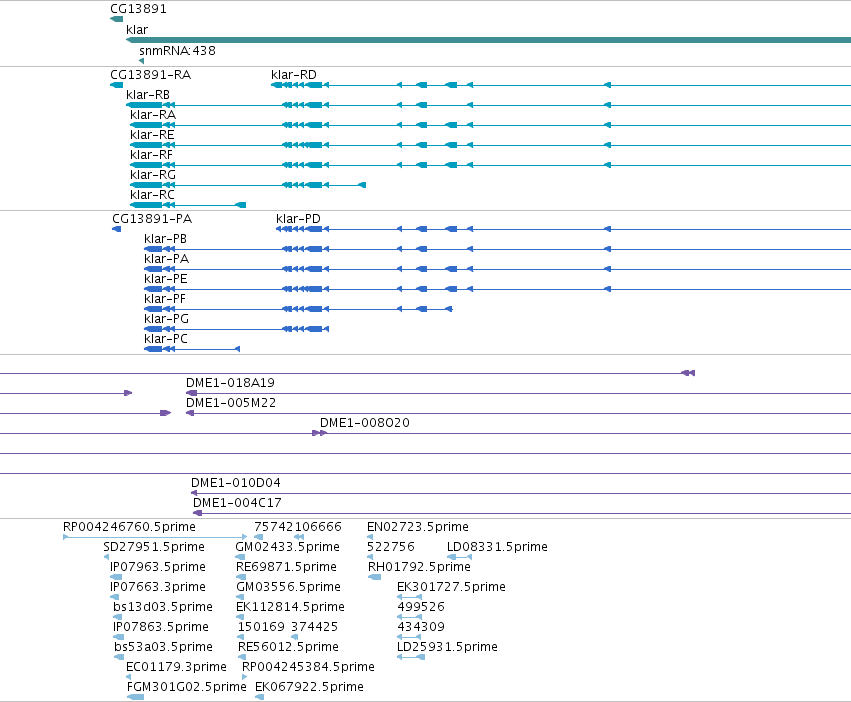This screenshot has width=851, height=702.
Task: Click the klar-RF transcript label
Action: (151, 155)
